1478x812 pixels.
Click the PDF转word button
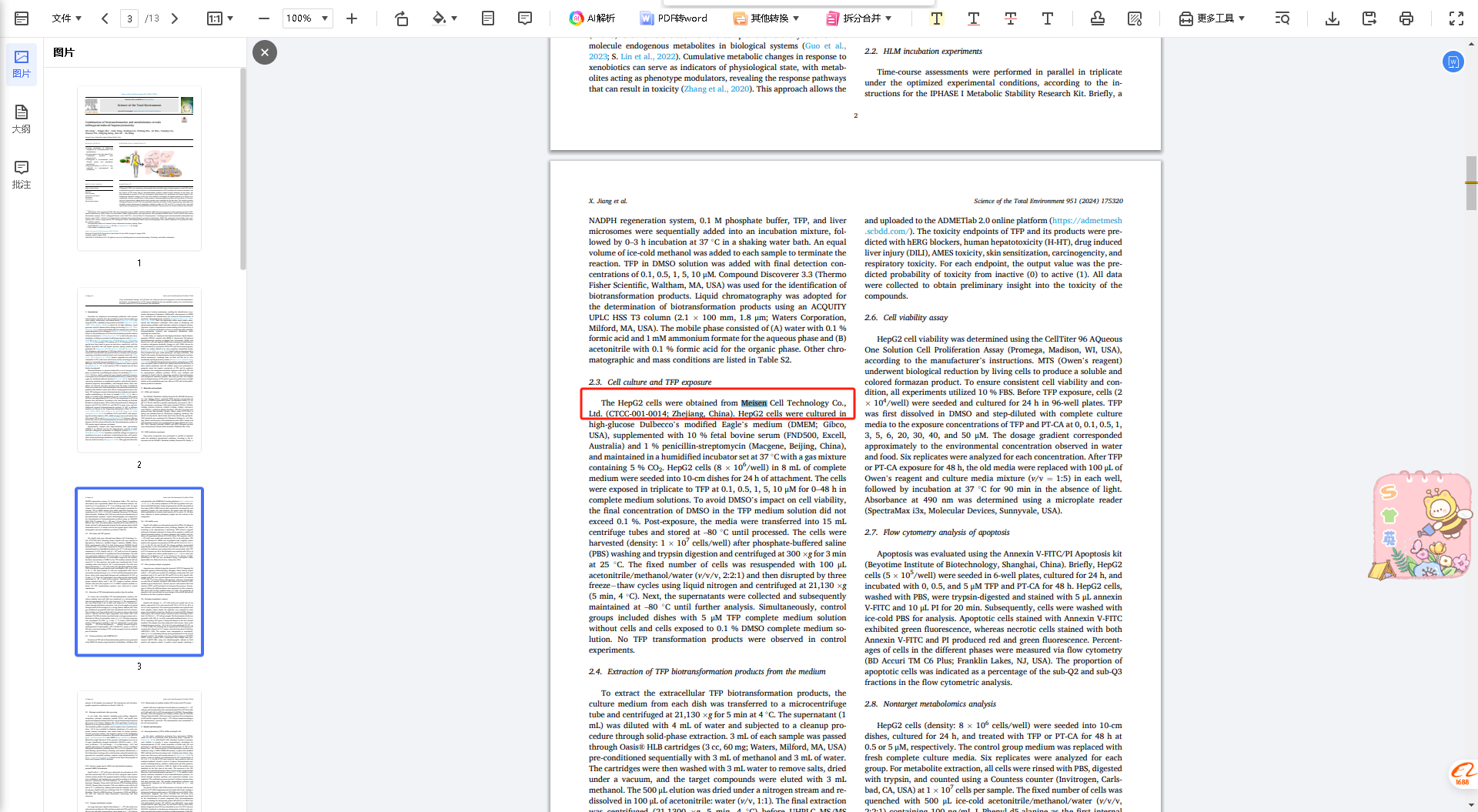point(674,18)
